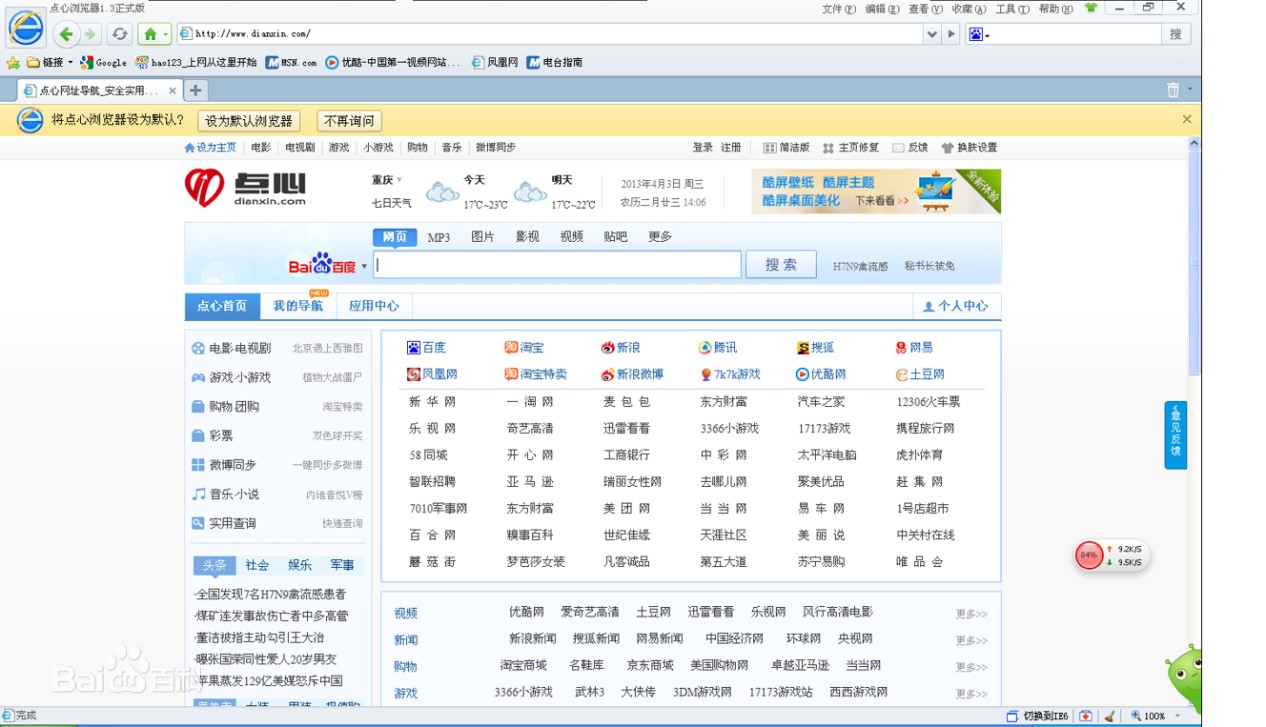Click the green home icon in toolbar
Viewport: 1266px width, 727px height.
coord(150,34)
